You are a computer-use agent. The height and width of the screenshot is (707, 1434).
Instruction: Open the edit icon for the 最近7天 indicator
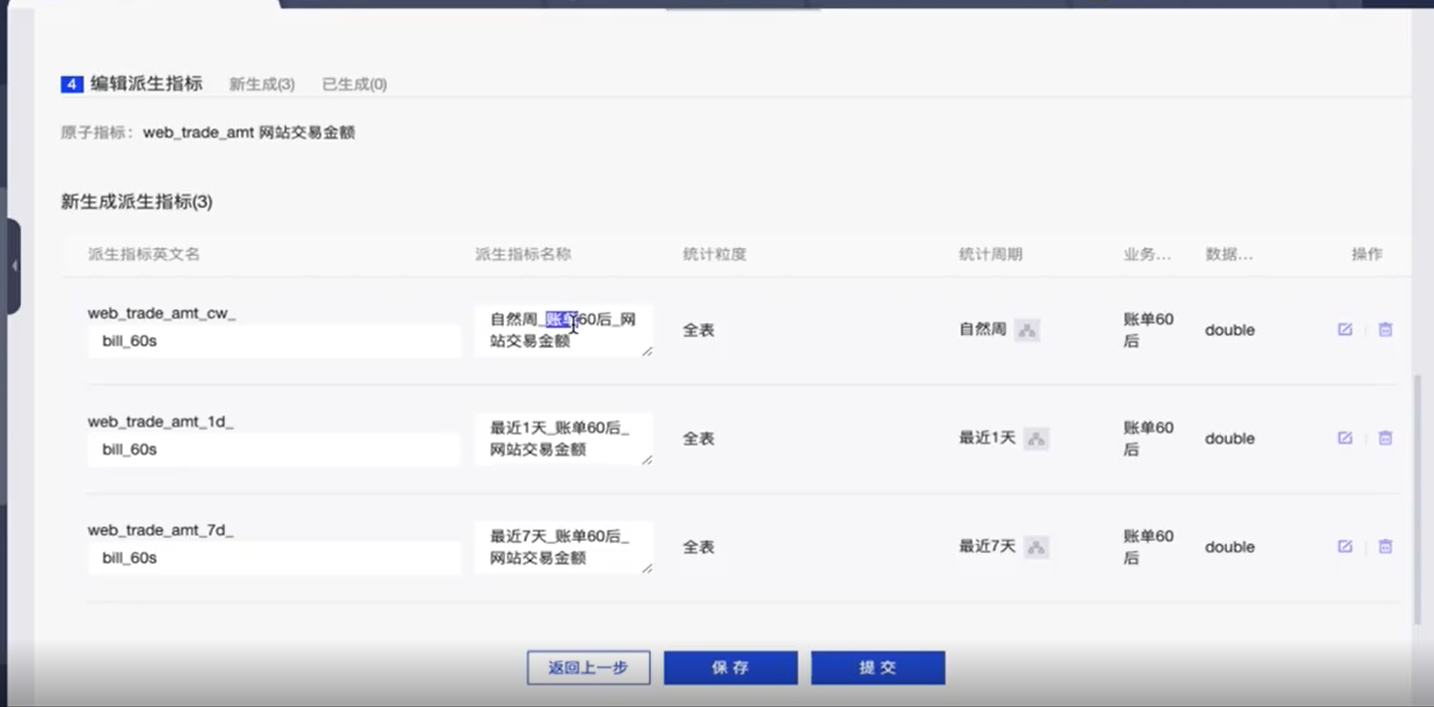point(1344,546)
